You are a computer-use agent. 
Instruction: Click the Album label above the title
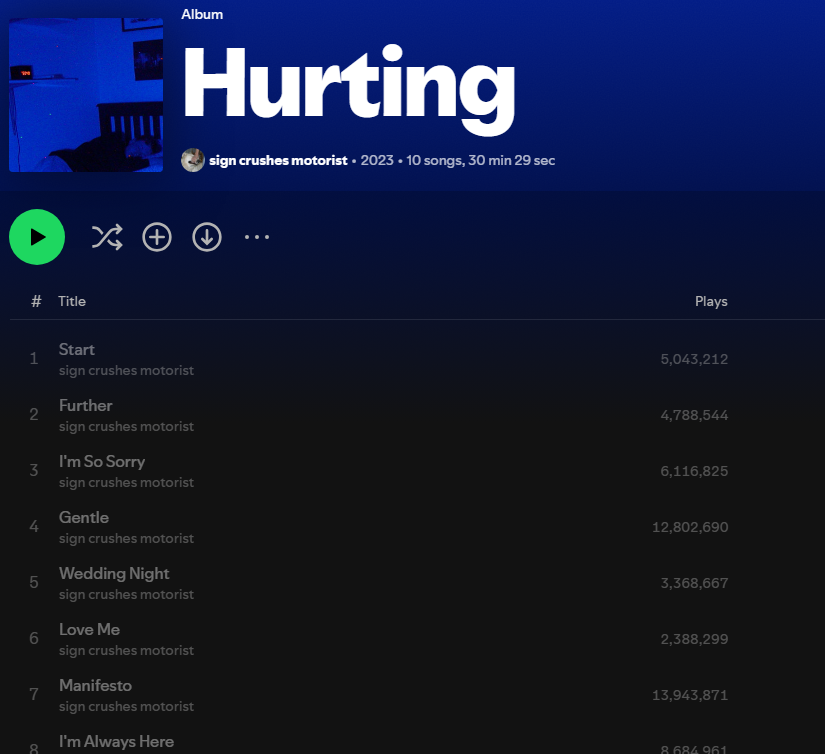202,14
